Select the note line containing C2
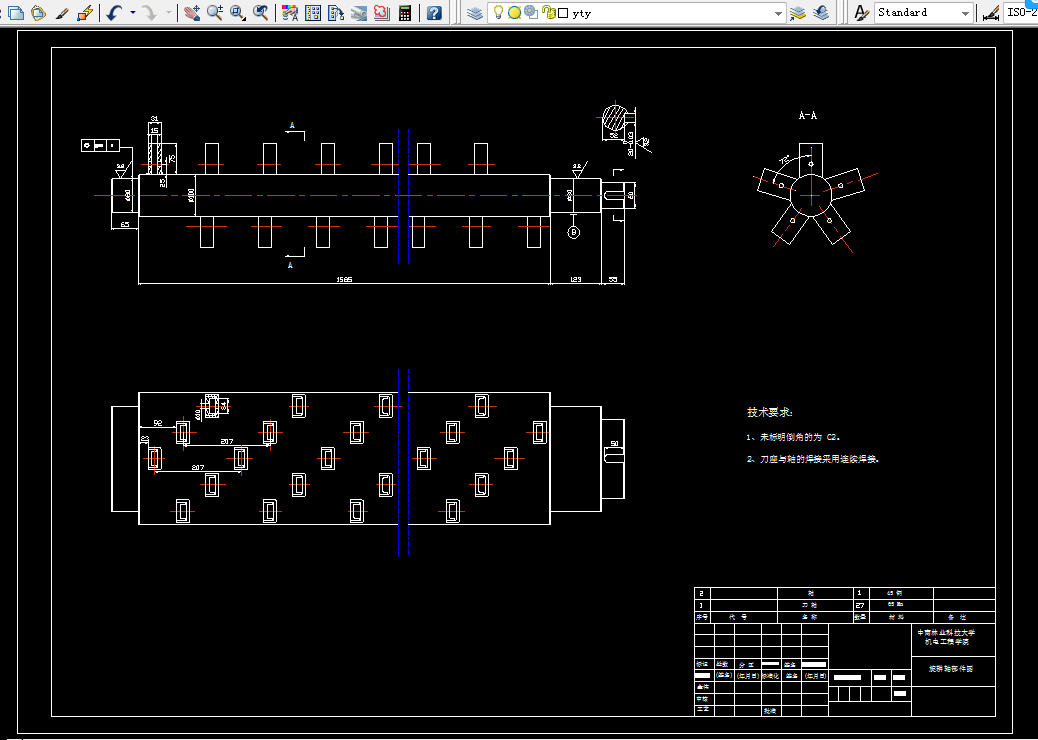Image resolution: width=1038 pixels, height=740 pixels. tap(793, 438)
